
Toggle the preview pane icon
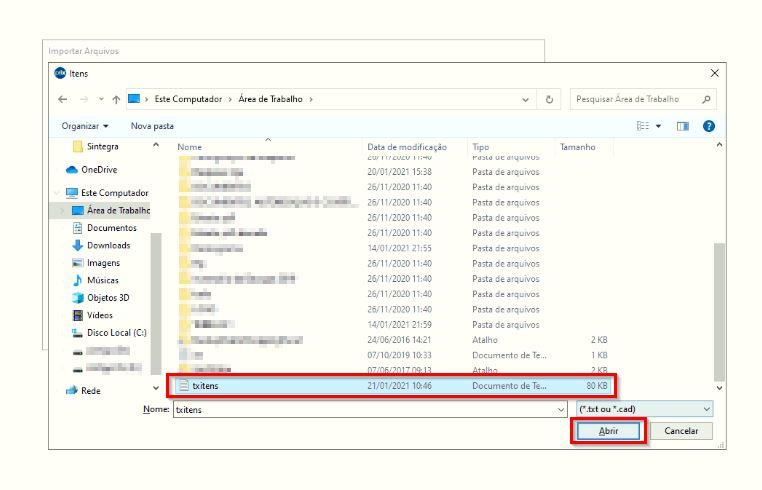pyautogui.click(x=683, y=126)
